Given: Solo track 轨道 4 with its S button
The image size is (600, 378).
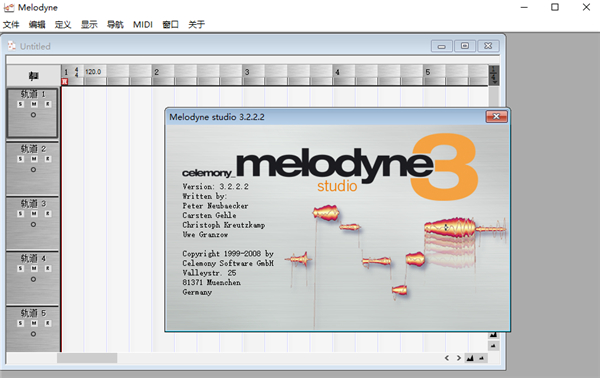Looking at the screenshot, I should coord(21,268).
